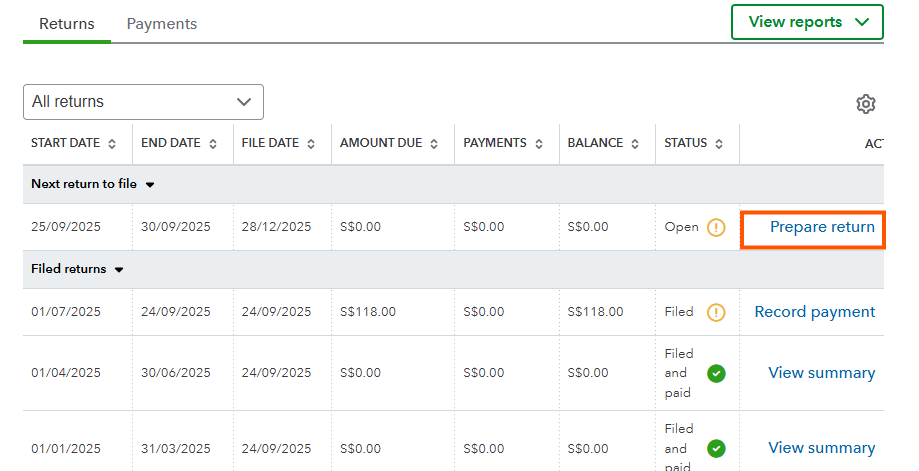Sort by Start Date column arrows

(x=112, y=144)
